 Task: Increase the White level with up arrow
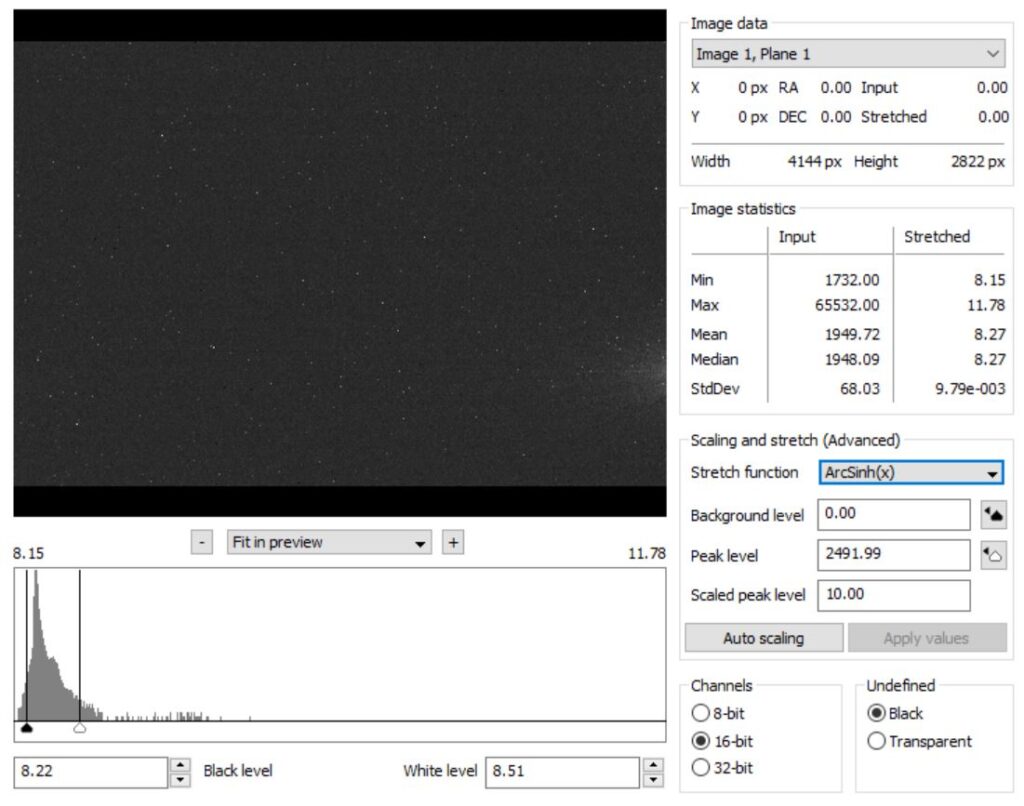click(653, 765)
